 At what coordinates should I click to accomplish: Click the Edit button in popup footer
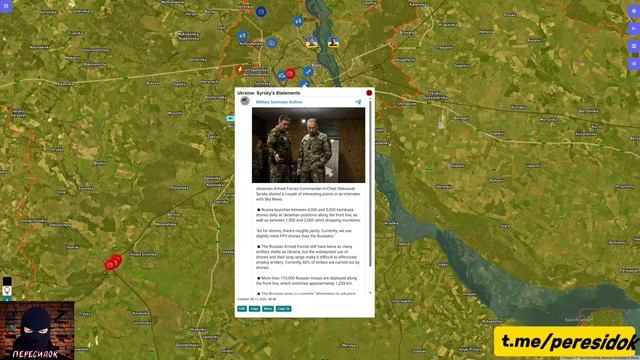pos(242,309)
